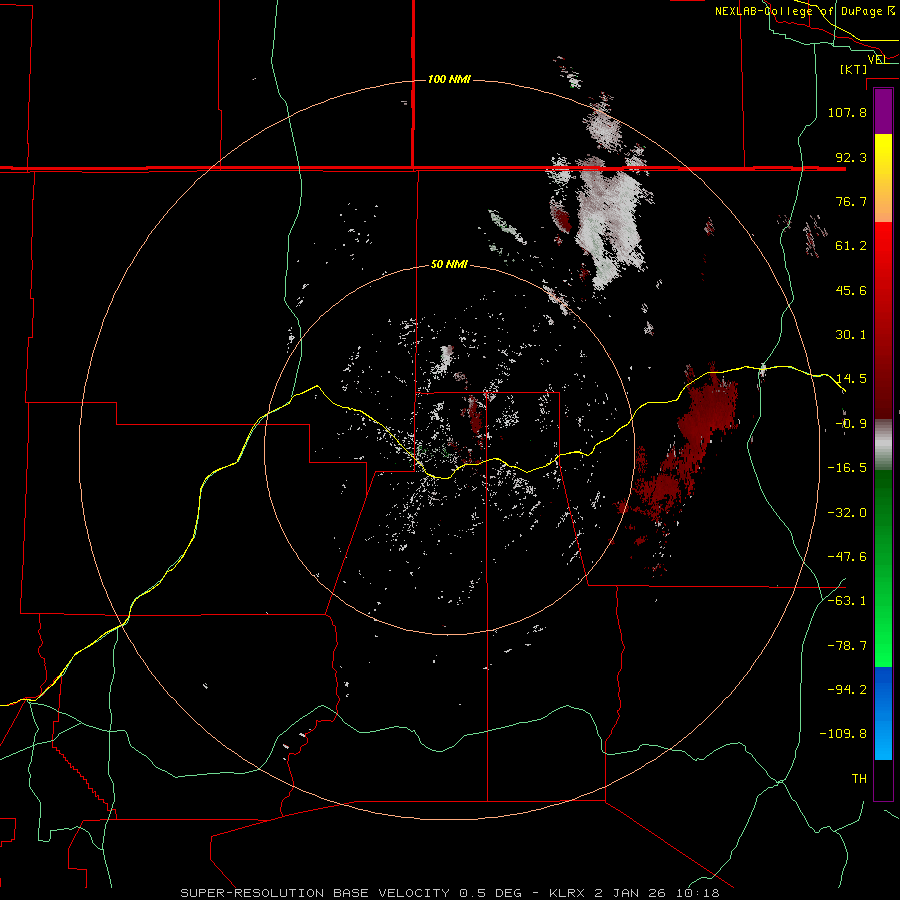This screenshot has width=900, height=900.
Task: Click the "TH" threshold label
Action: tap(859, 779)
